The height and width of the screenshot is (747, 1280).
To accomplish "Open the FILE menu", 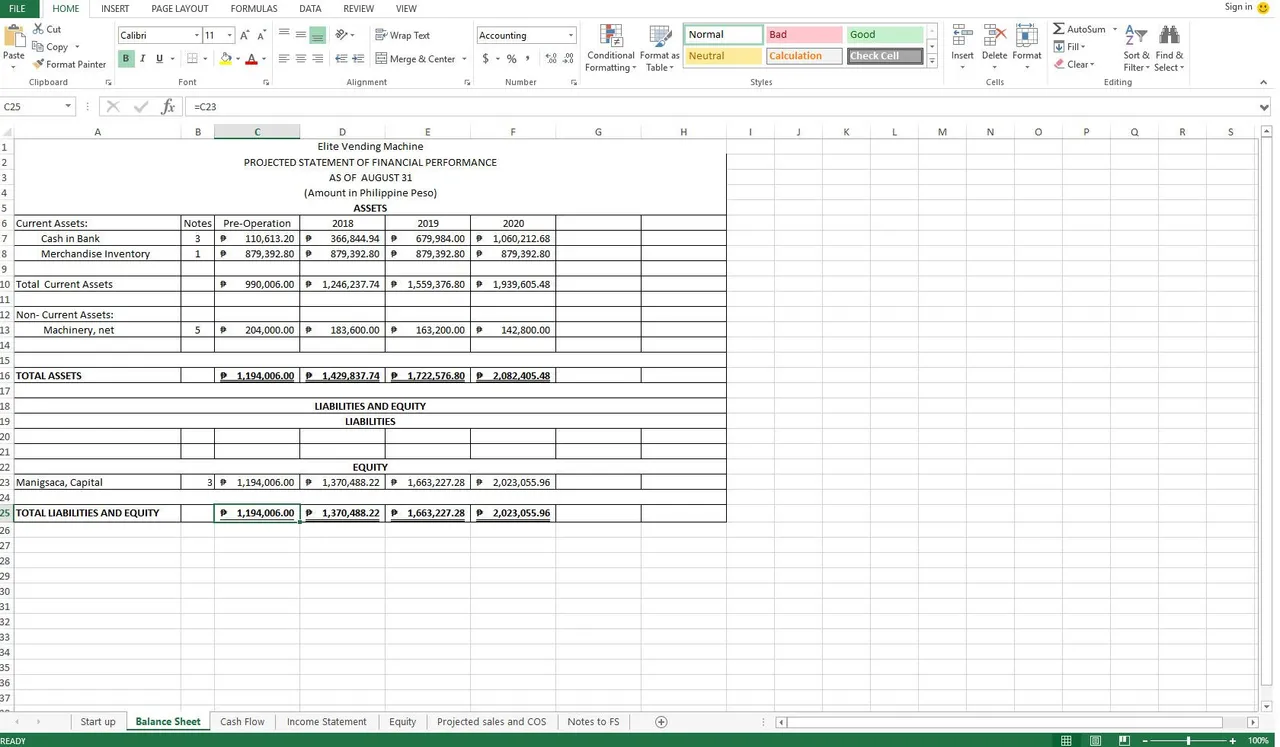I will 17,8.
